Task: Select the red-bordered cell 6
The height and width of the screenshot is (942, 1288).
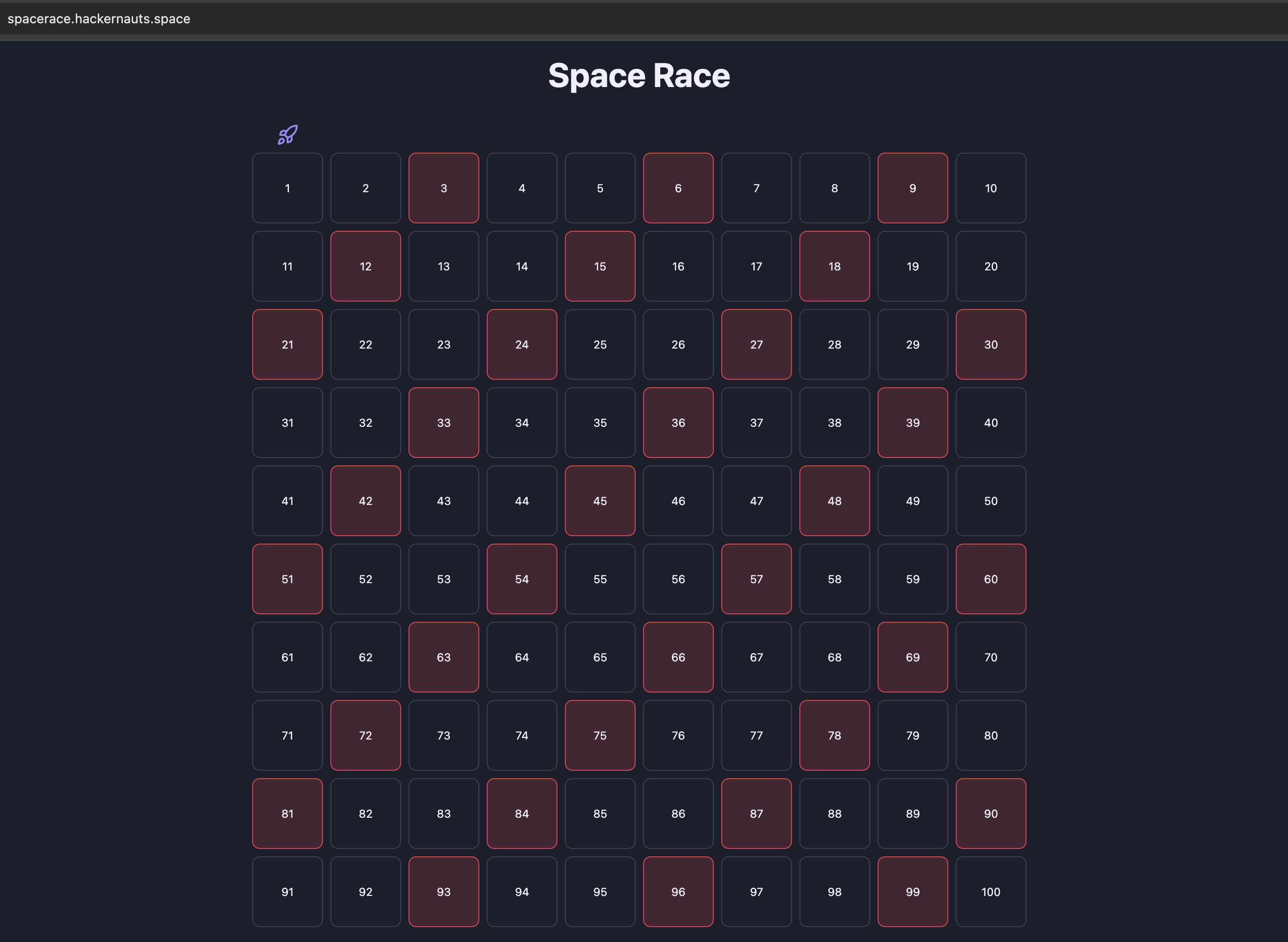Action: (678, 188)
